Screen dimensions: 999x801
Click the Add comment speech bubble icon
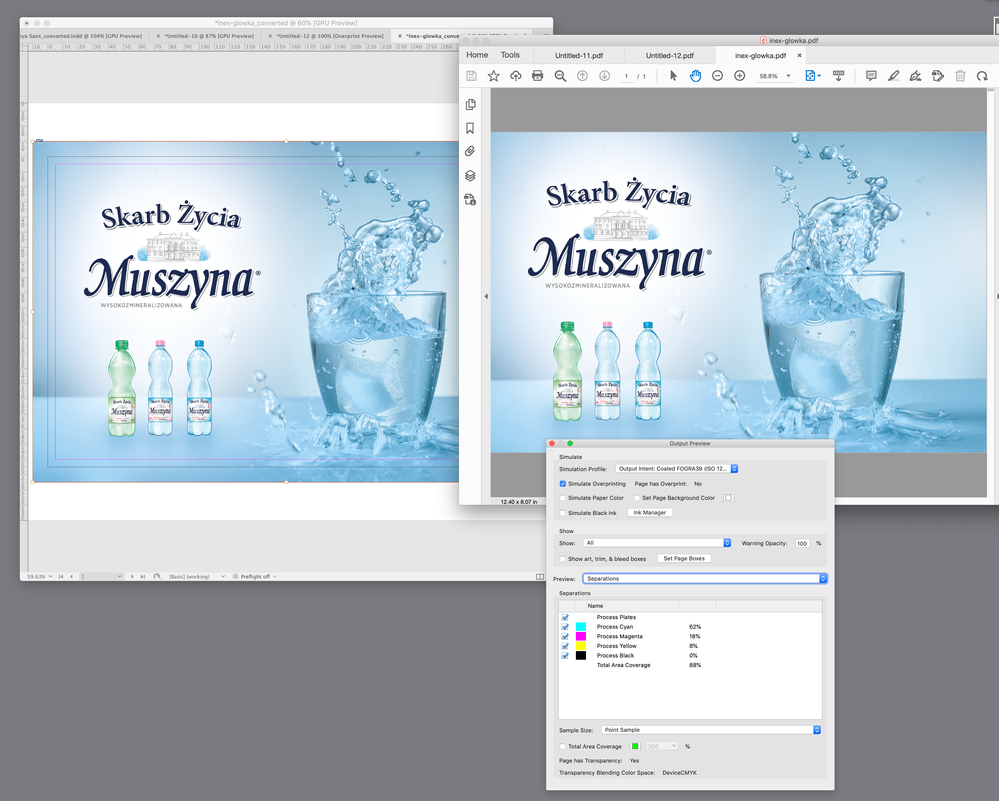tap(871, 76)
